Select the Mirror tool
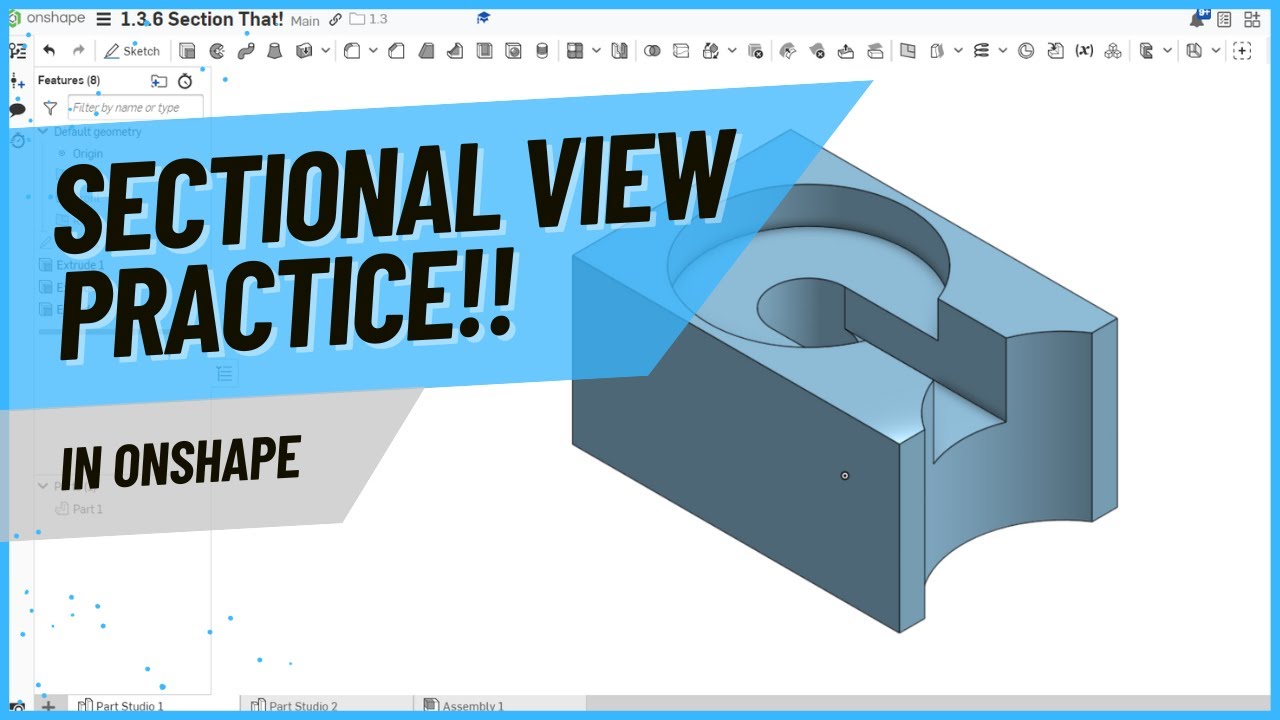The width and height of the screenshot is (1280, 720). coord(619,51)
